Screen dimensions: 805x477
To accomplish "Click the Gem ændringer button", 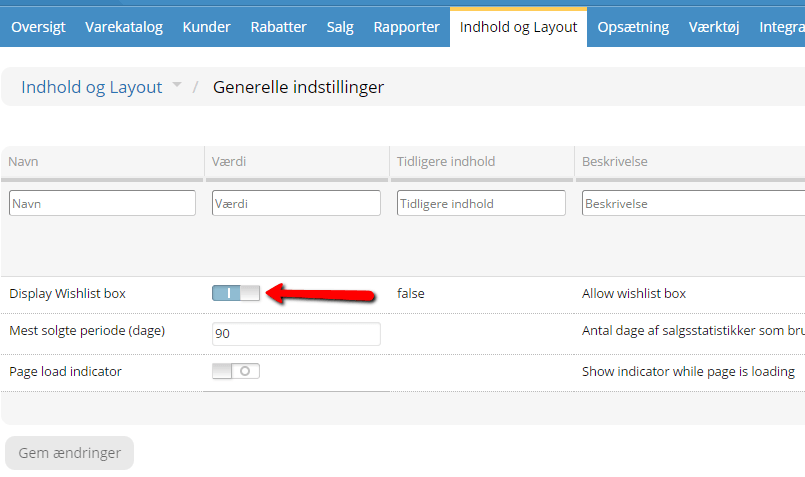I will click(69, 453).
